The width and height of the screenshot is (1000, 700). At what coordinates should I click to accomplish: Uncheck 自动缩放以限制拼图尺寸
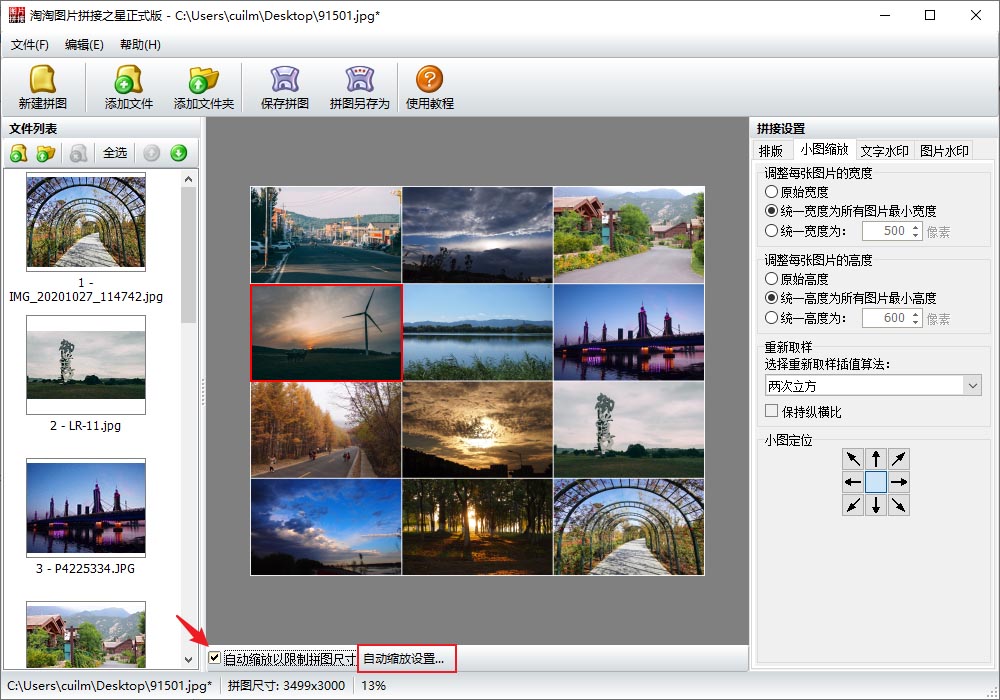[215, 658]
